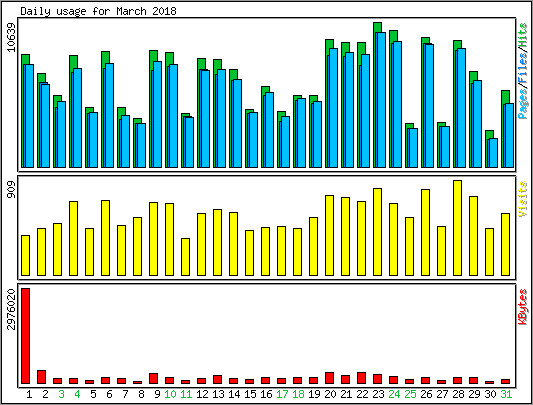Select day label 21 on the axis
This screenshot has height=405, width=533.
tap(346, 394)
